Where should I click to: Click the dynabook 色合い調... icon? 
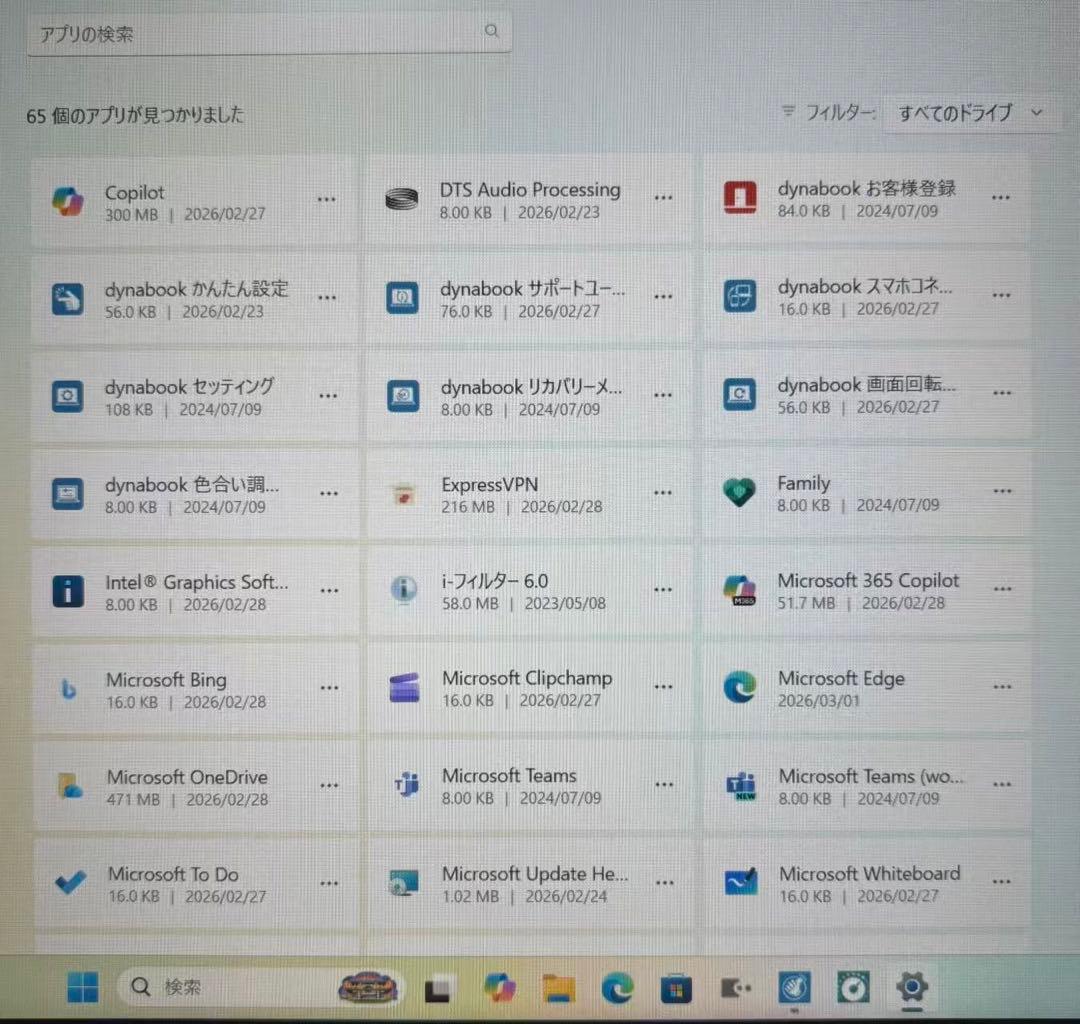[68, 494]
